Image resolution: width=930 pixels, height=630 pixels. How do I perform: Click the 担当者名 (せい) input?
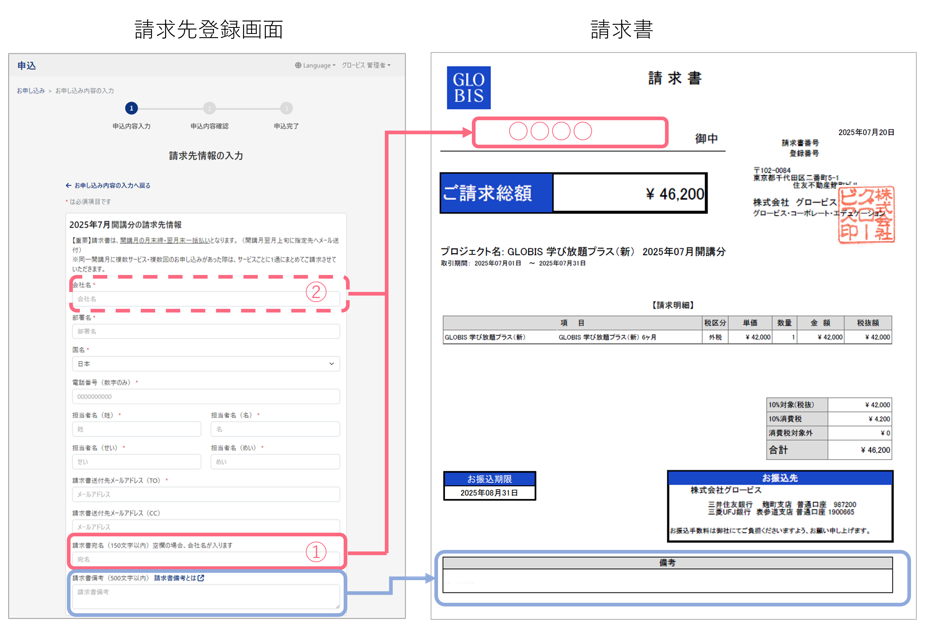coord(136,462)
